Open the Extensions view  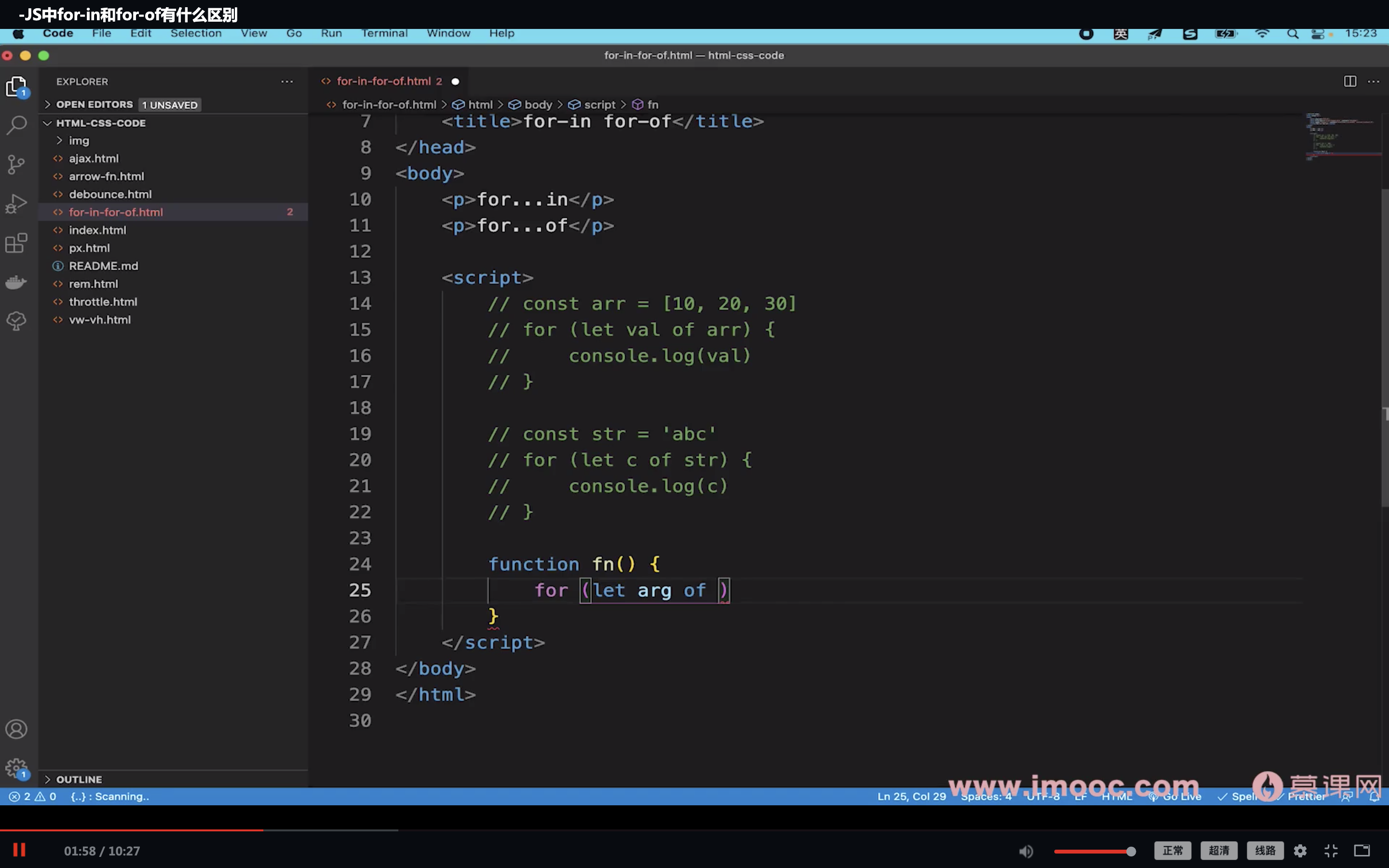[17, 243]
